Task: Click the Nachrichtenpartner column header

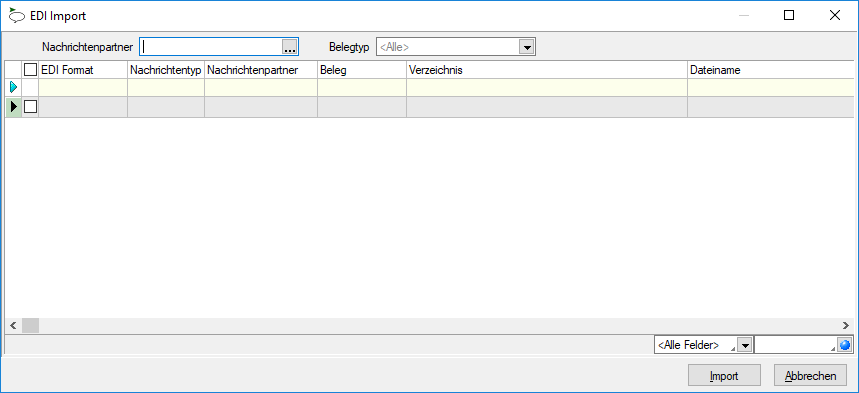Action: 261,70
